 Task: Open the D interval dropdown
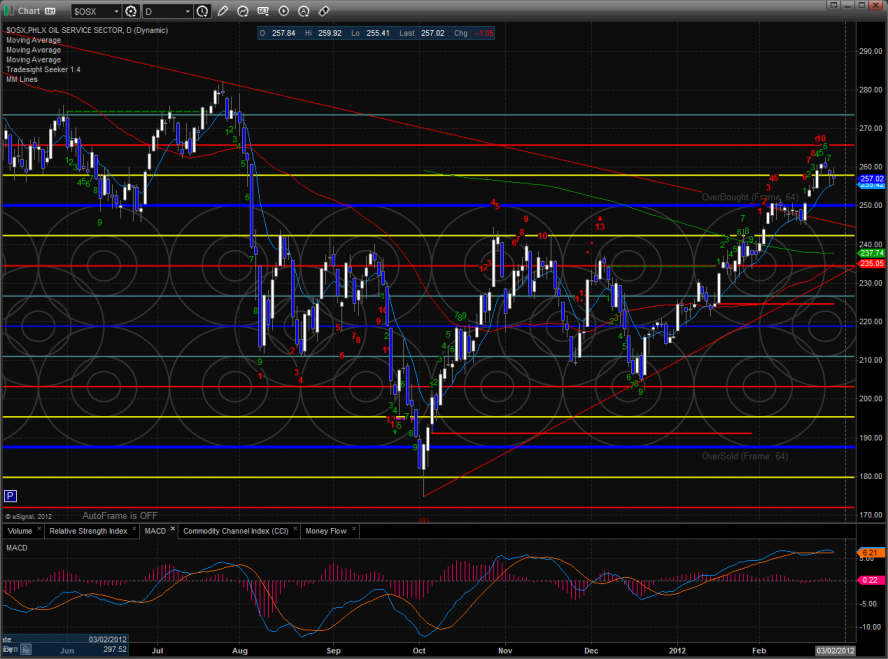tap(170, 11)
